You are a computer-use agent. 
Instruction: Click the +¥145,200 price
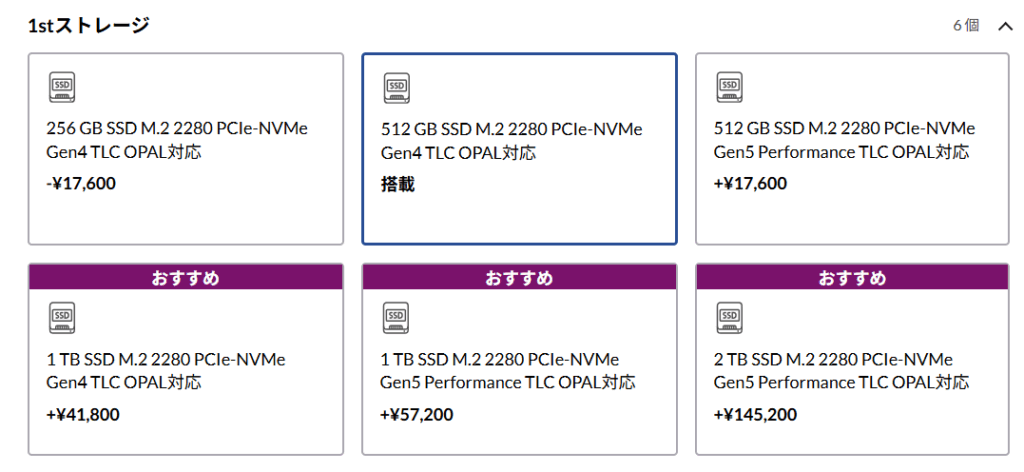756,414
